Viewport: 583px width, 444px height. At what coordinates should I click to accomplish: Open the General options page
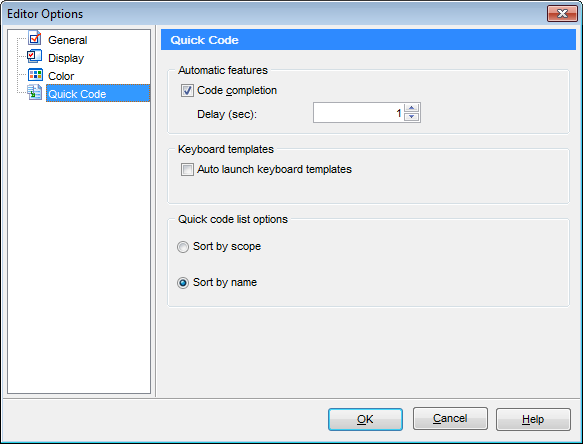(67, 40)
